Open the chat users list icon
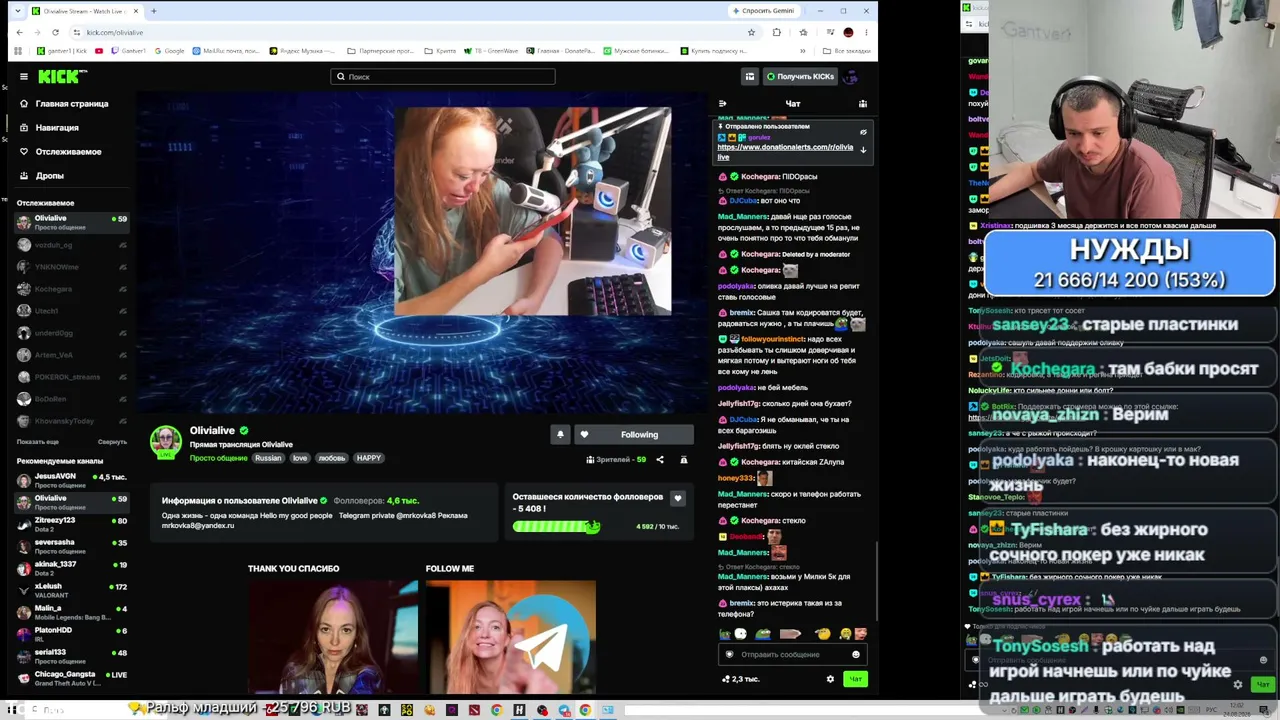 (862, 104)
